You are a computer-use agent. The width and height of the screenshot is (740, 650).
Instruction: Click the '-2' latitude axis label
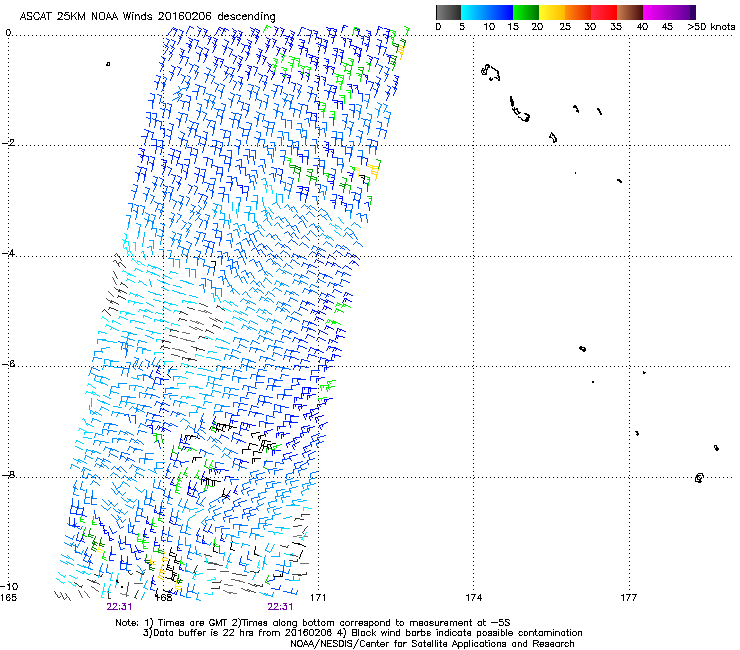[x=8, y=143]
